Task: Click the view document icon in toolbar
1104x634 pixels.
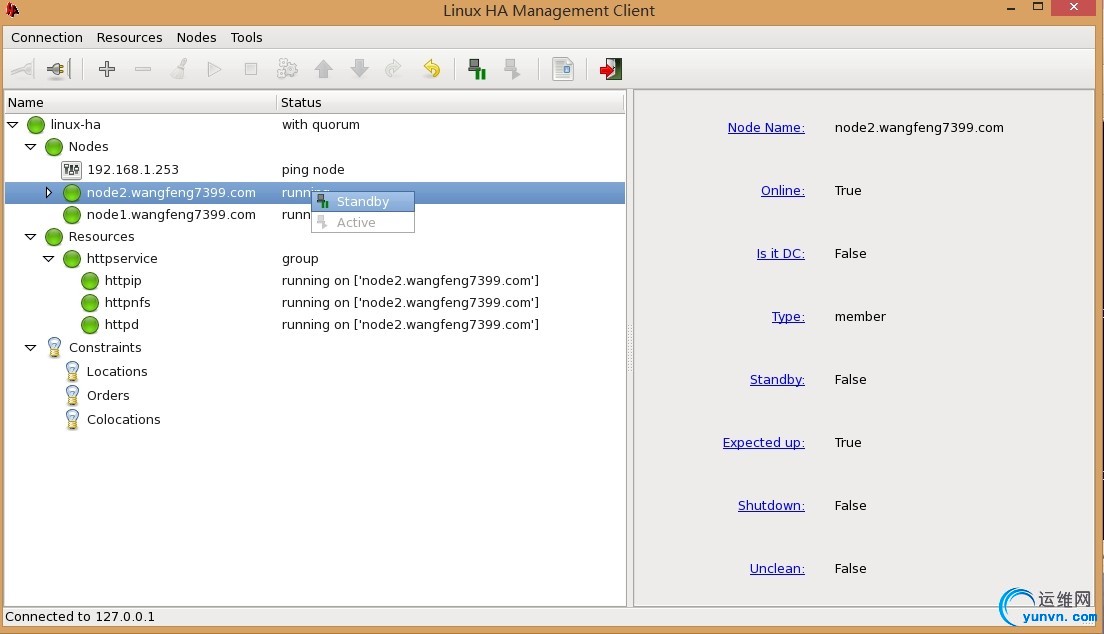Action: coord(563,69)
